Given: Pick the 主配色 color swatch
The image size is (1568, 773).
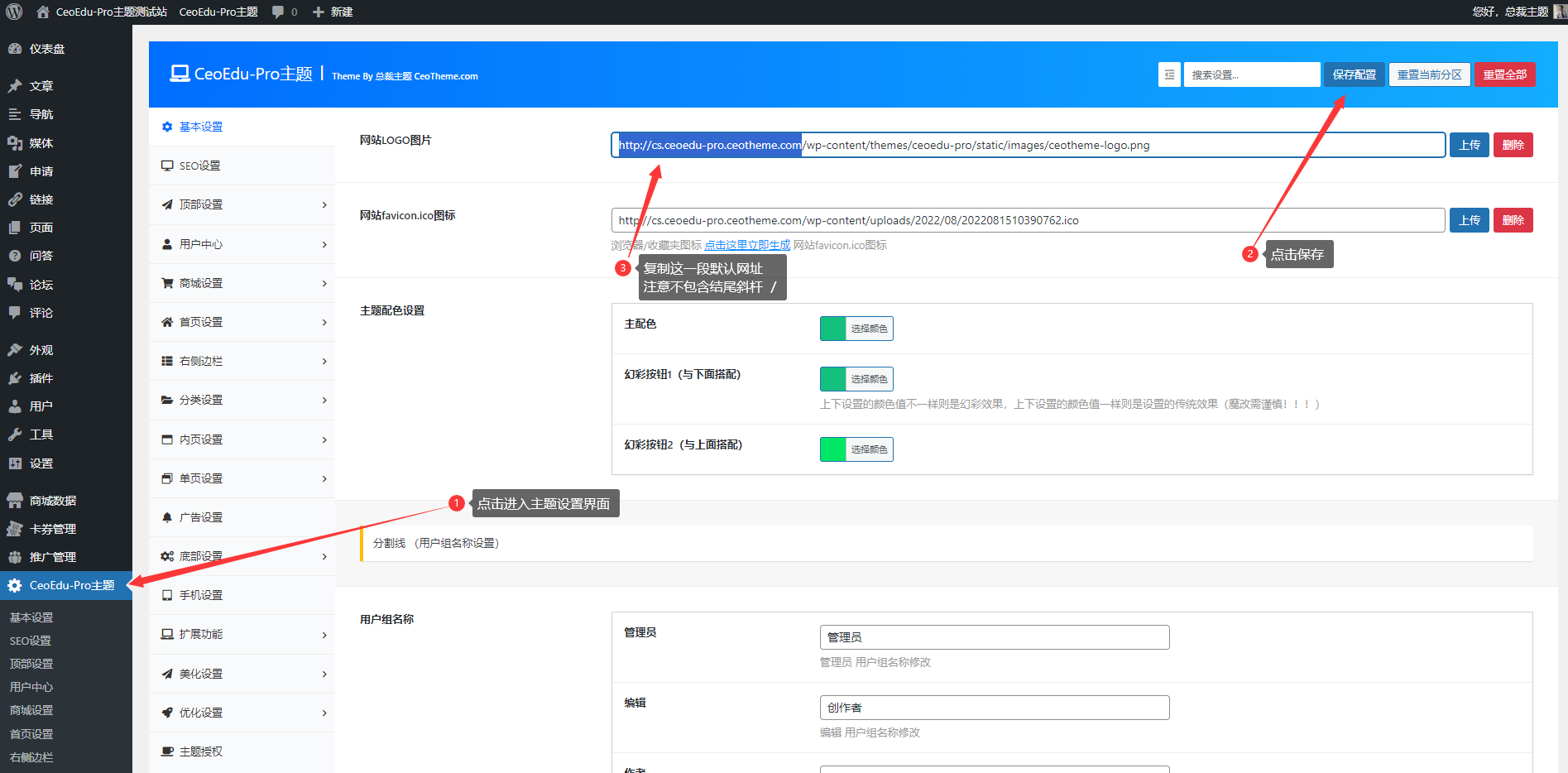Looking at the screenshot, I should point(833,329).
